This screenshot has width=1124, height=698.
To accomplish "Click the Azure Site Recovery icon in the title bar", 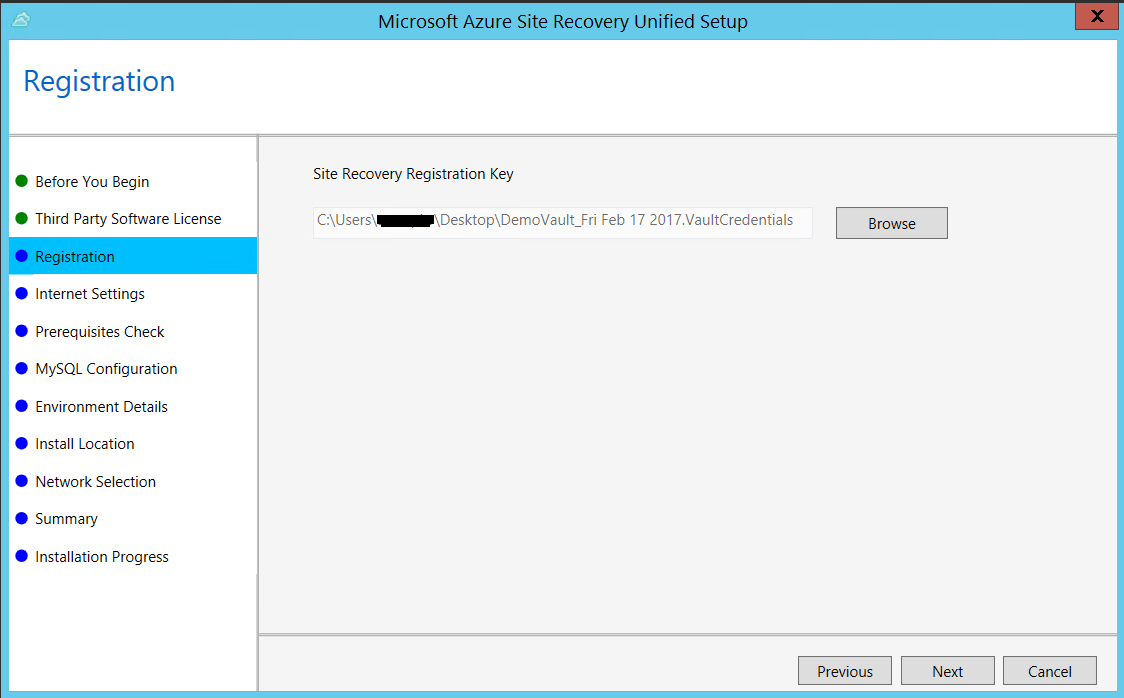I will tap(20, 20).
